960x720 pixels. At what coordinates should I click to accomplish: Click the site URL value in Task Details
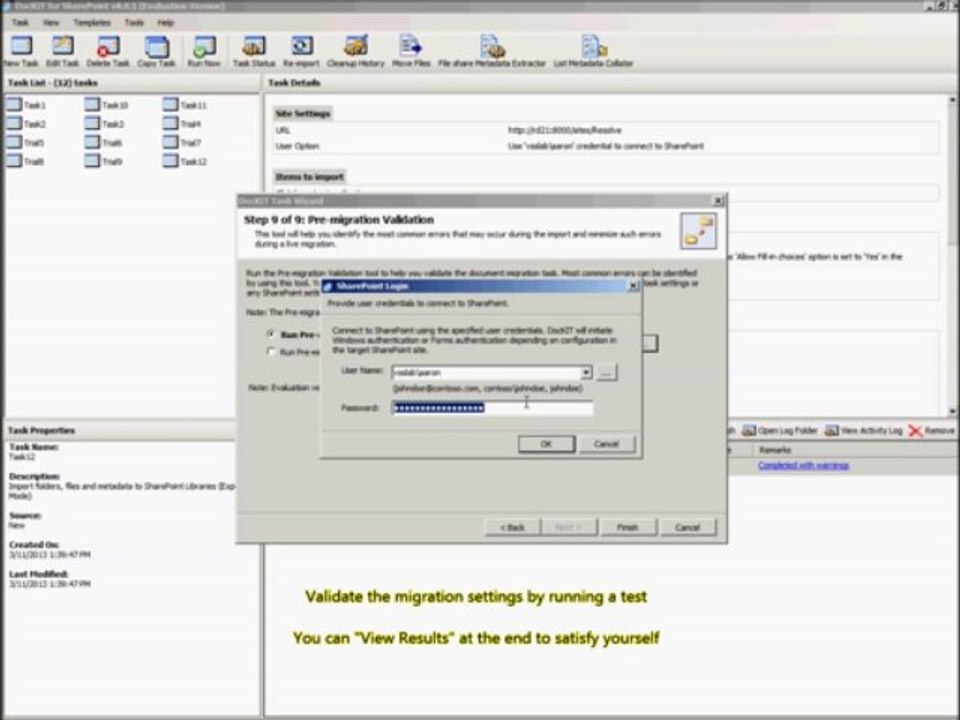[564, 130]
